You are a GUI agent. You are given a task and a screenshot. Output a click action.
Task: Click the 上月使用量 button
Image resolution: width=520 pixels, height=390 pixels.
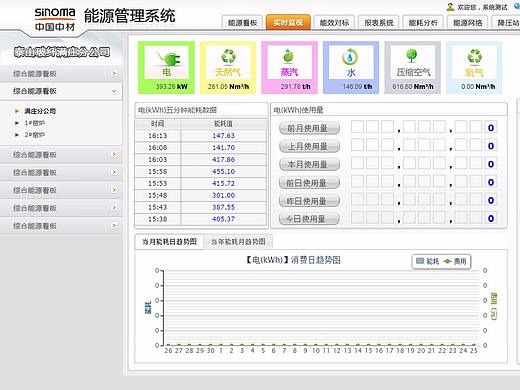point(309,146)
